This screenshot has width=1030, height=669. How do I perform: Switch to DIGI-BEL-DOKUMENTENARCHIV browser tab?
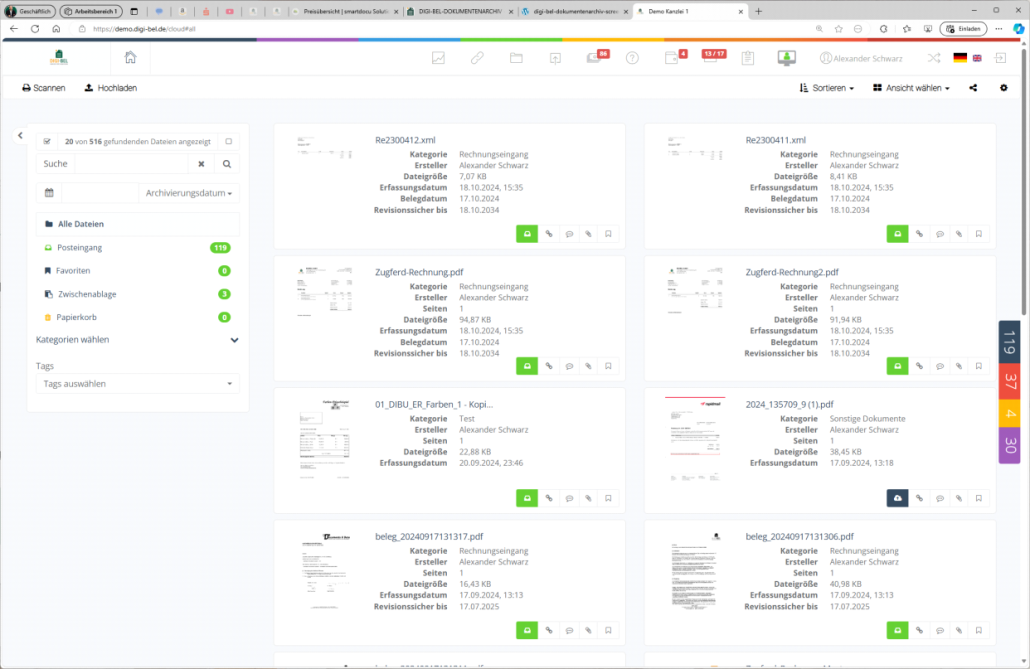(x=459, y=11)
